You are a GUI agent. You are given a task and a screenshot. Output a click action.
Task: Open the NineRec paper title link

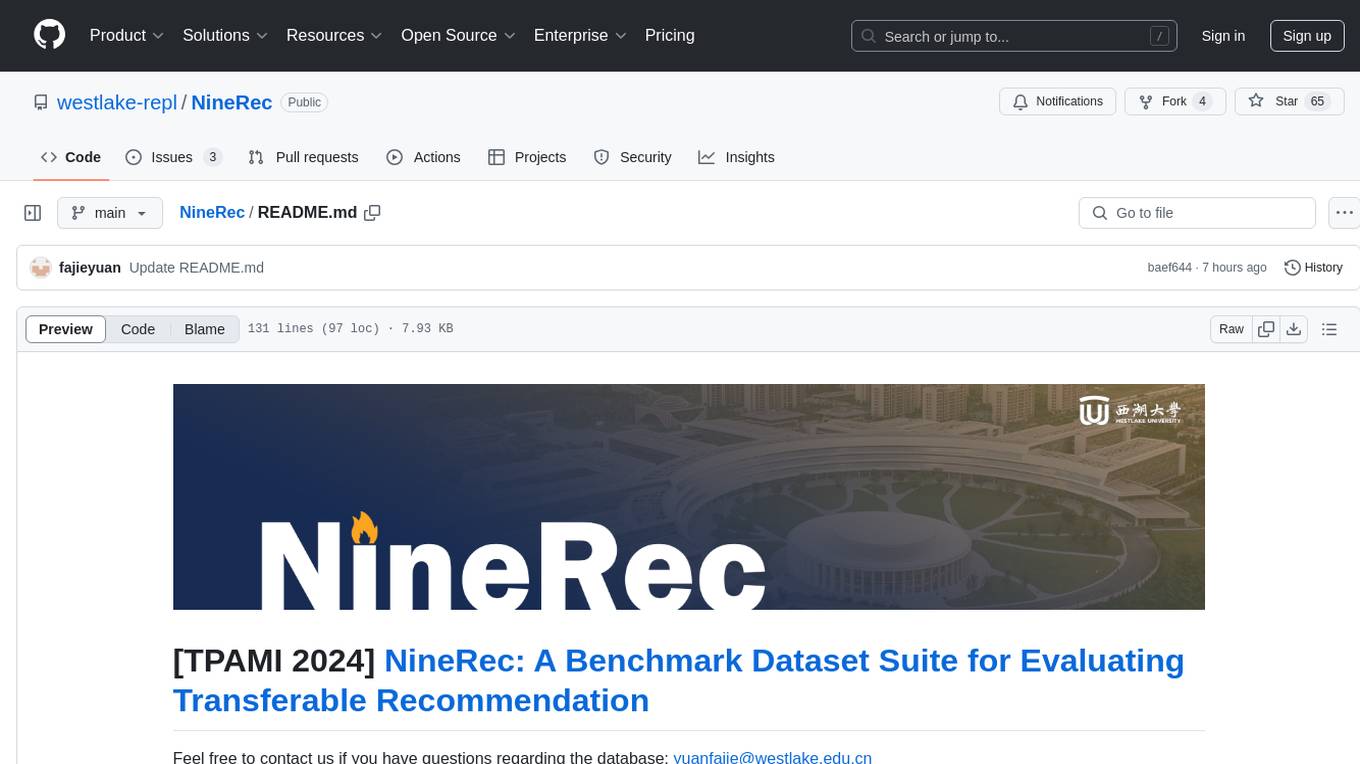[678, 680]
